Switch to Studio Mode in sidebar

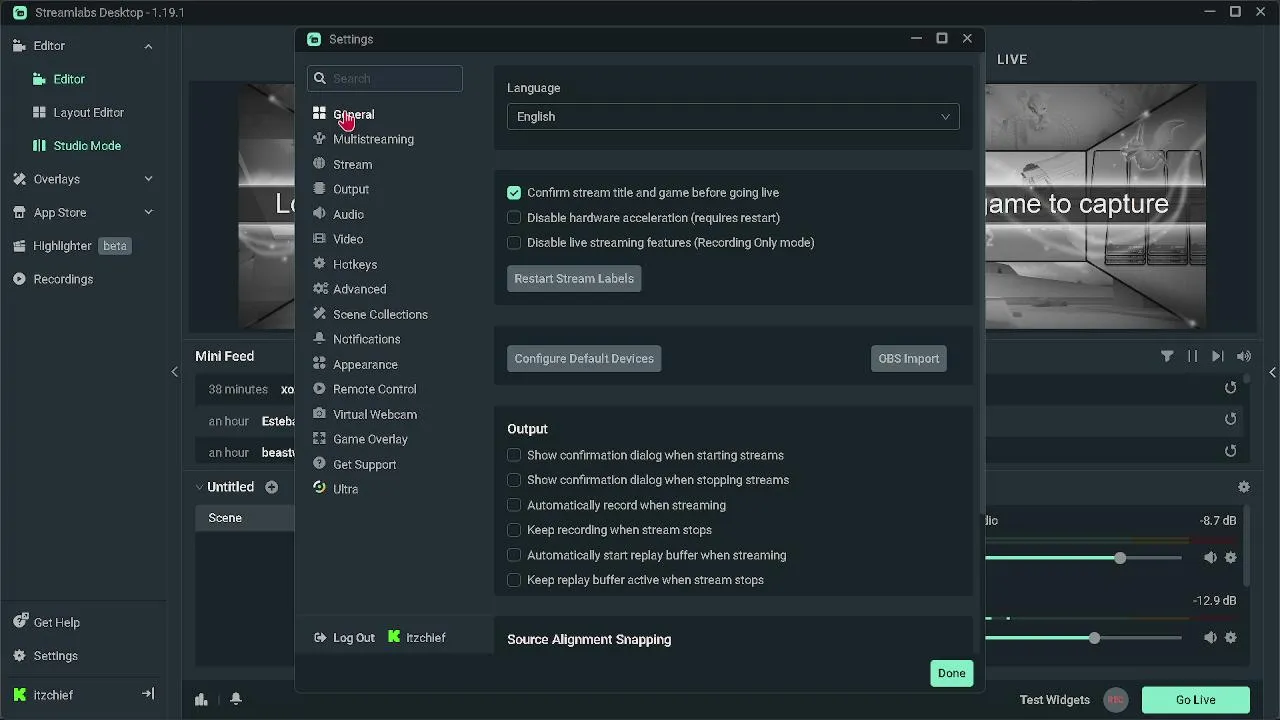[x=77, y=145]
